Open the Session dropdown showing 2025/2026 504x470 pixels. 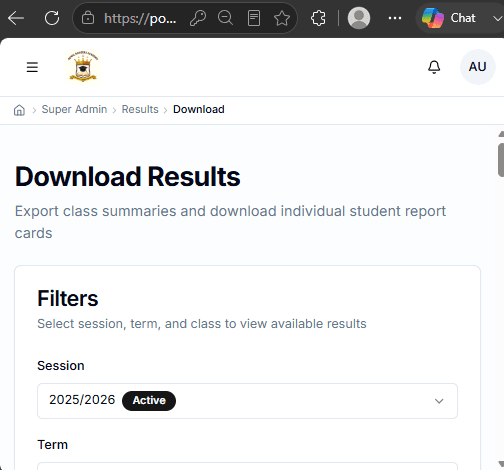pyautogui.click(x=247, y=401)
